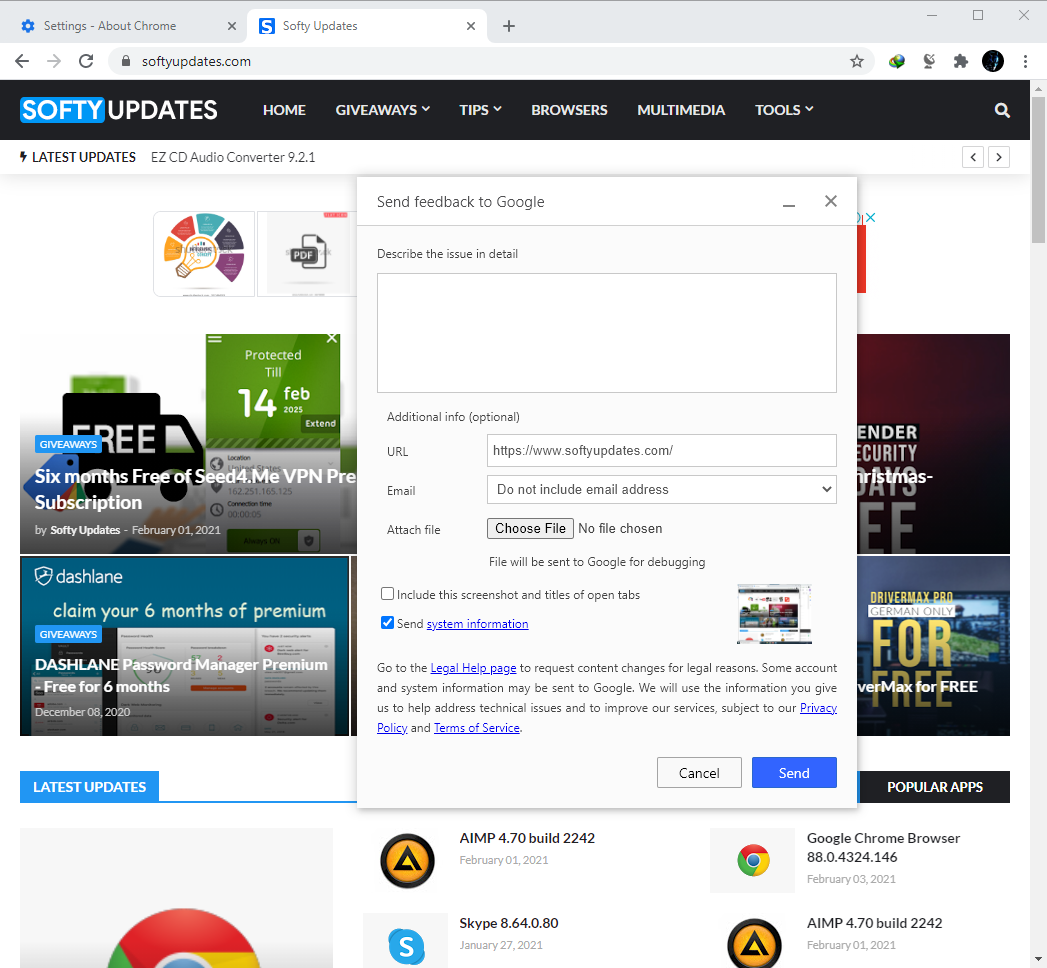
Task: Close the Send feedback to Google dialog
Action: pyautogui.click(x=831, y=201)
